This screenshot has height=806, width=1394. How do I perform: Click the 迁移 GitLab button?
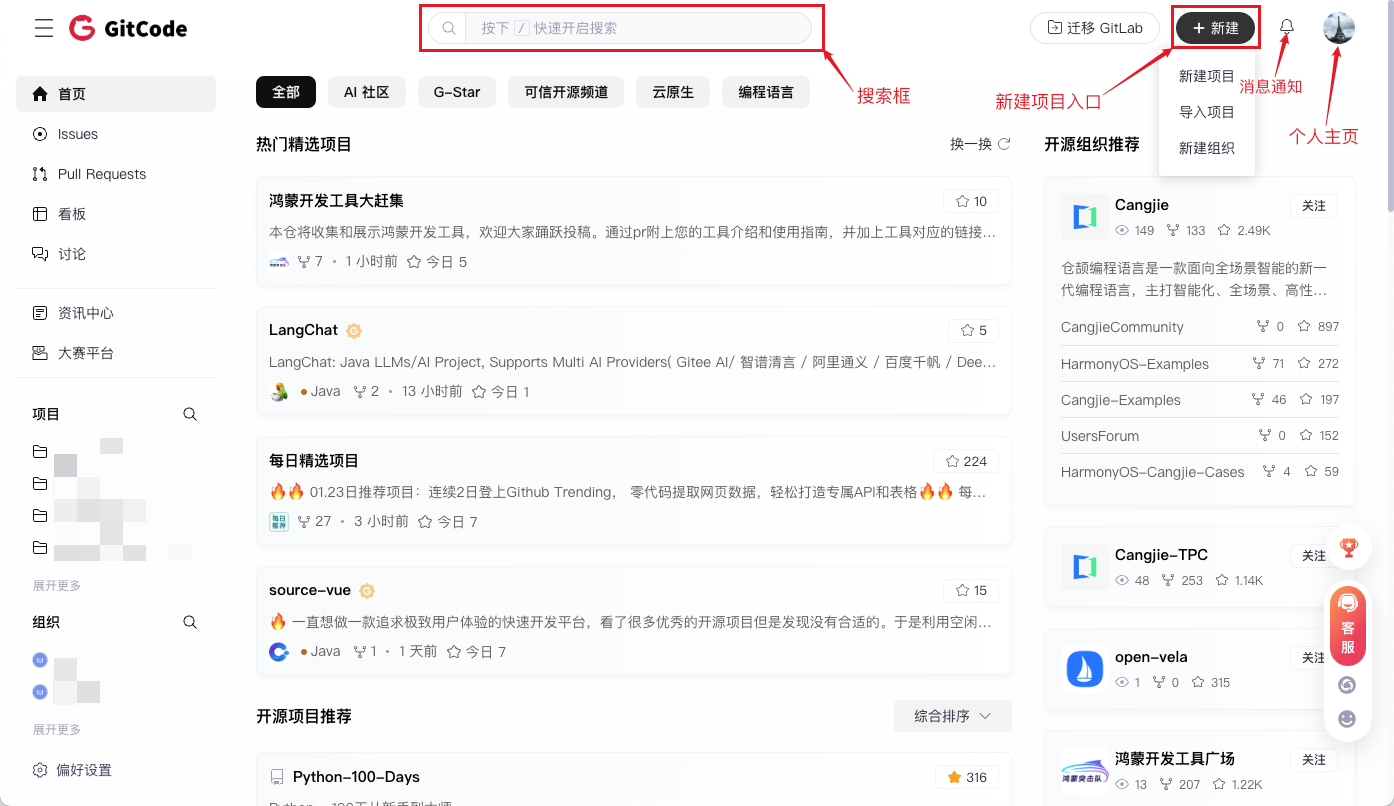click(1094, 28)
